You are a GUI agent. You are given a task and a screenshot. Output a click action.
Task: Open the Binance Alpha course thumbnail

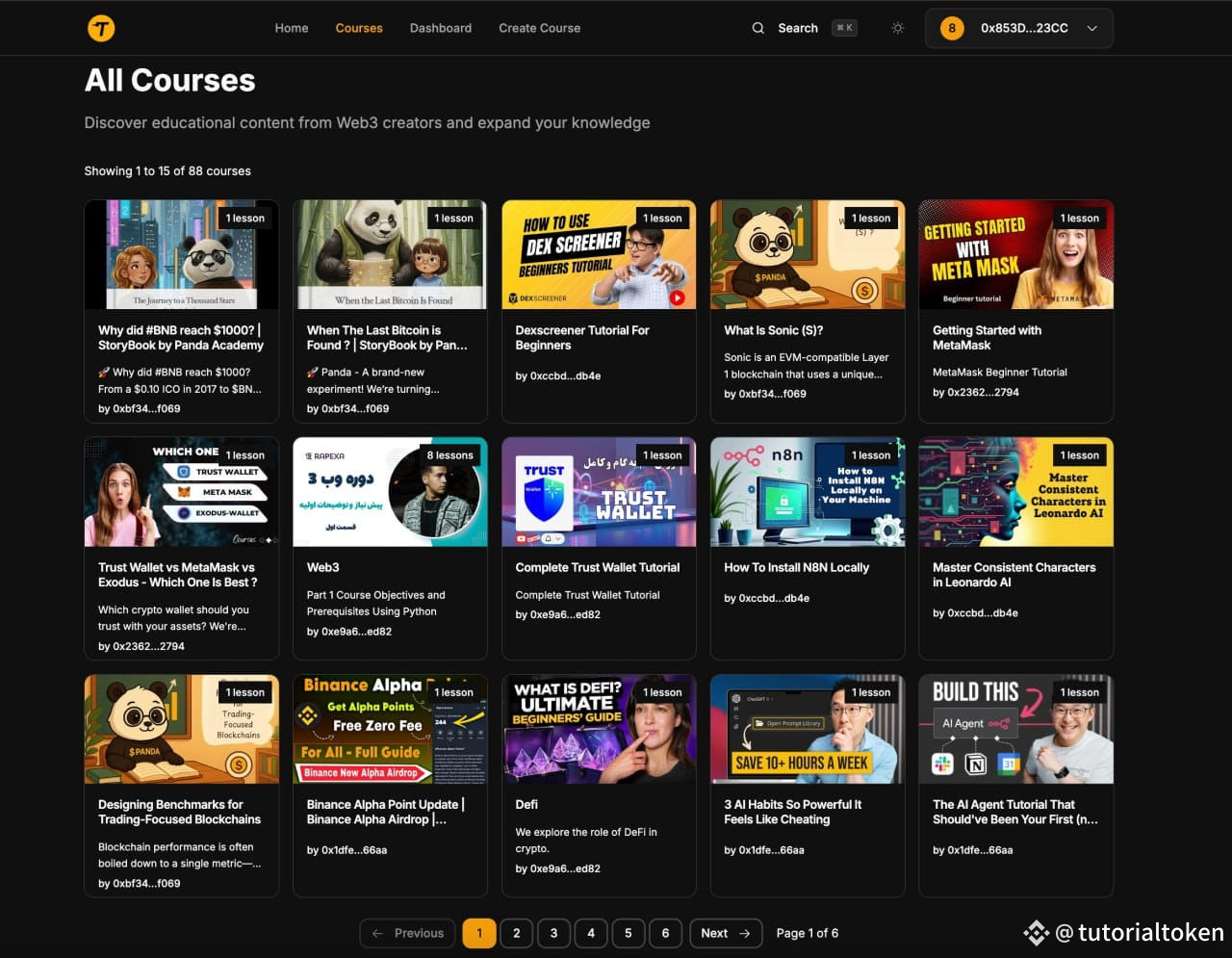pos(390,729)
